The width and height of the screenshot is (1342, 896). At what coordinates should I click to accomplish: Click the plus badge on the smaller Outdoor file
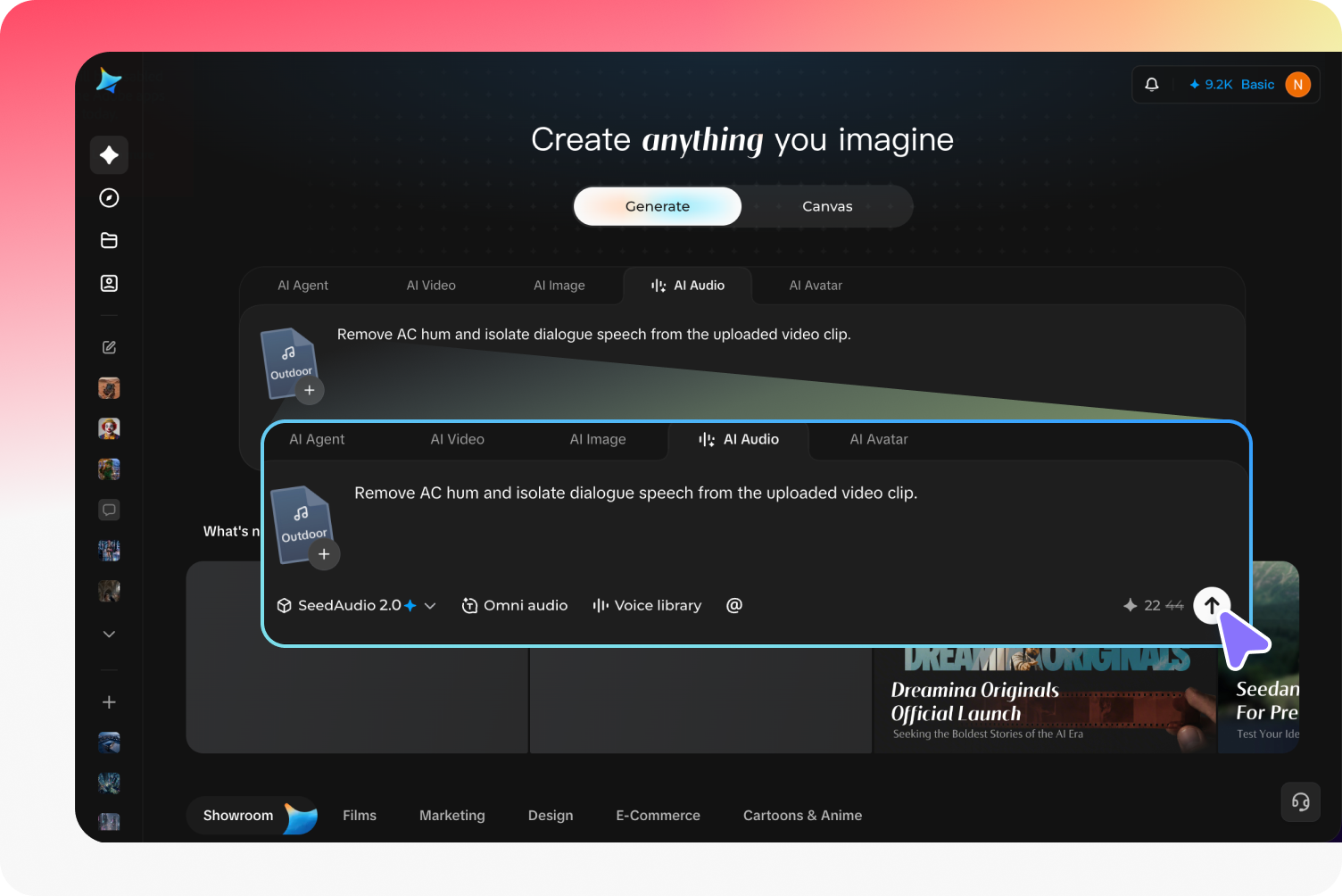tap(310, 390)
